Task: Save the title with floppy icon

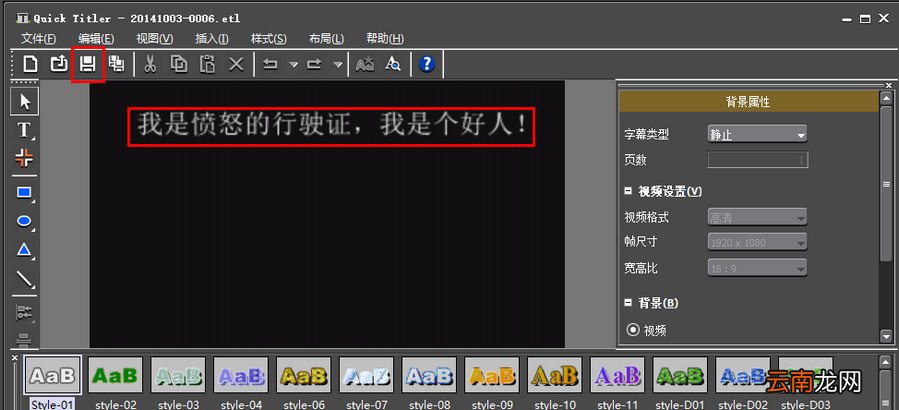Action: click(x=87, y=64)
